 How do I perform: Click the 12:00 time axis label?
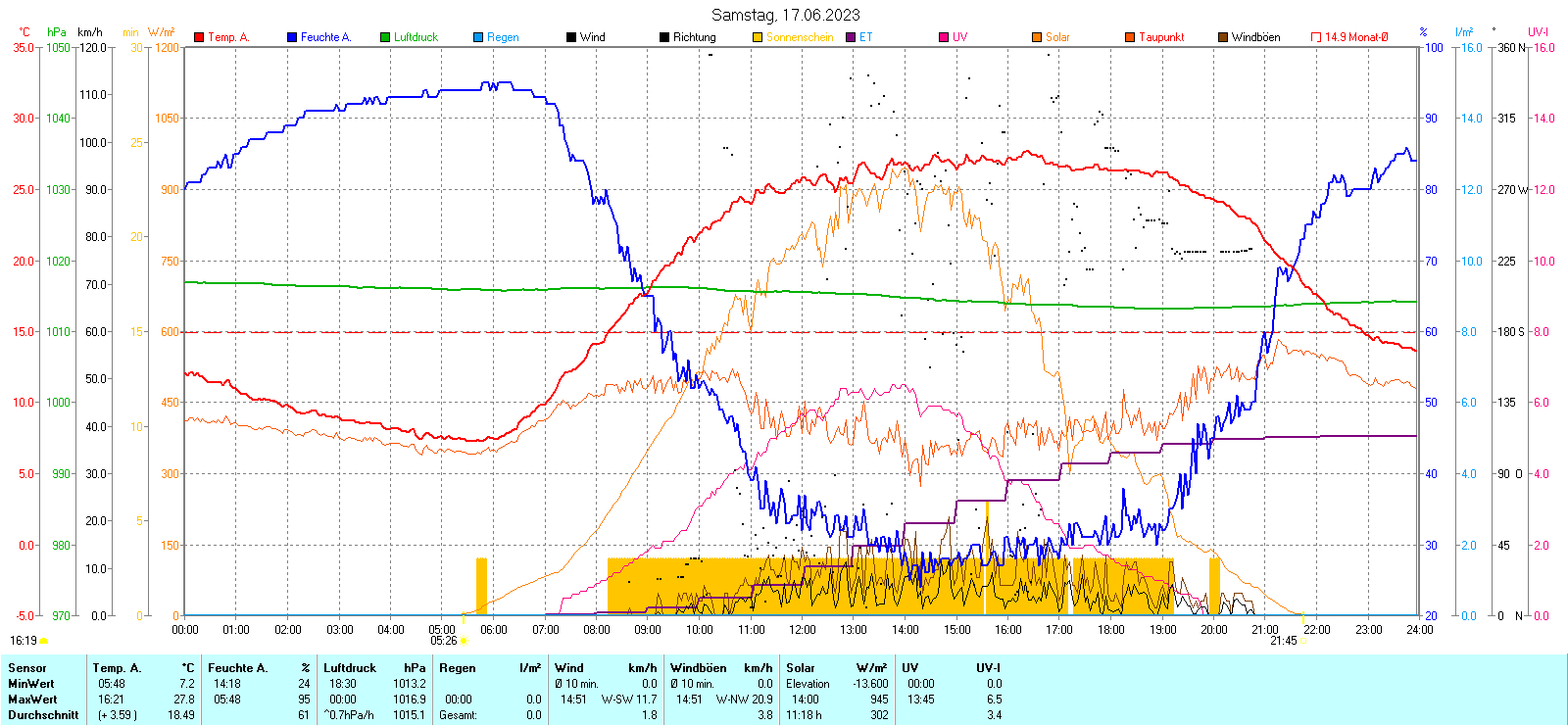[803, 630]
